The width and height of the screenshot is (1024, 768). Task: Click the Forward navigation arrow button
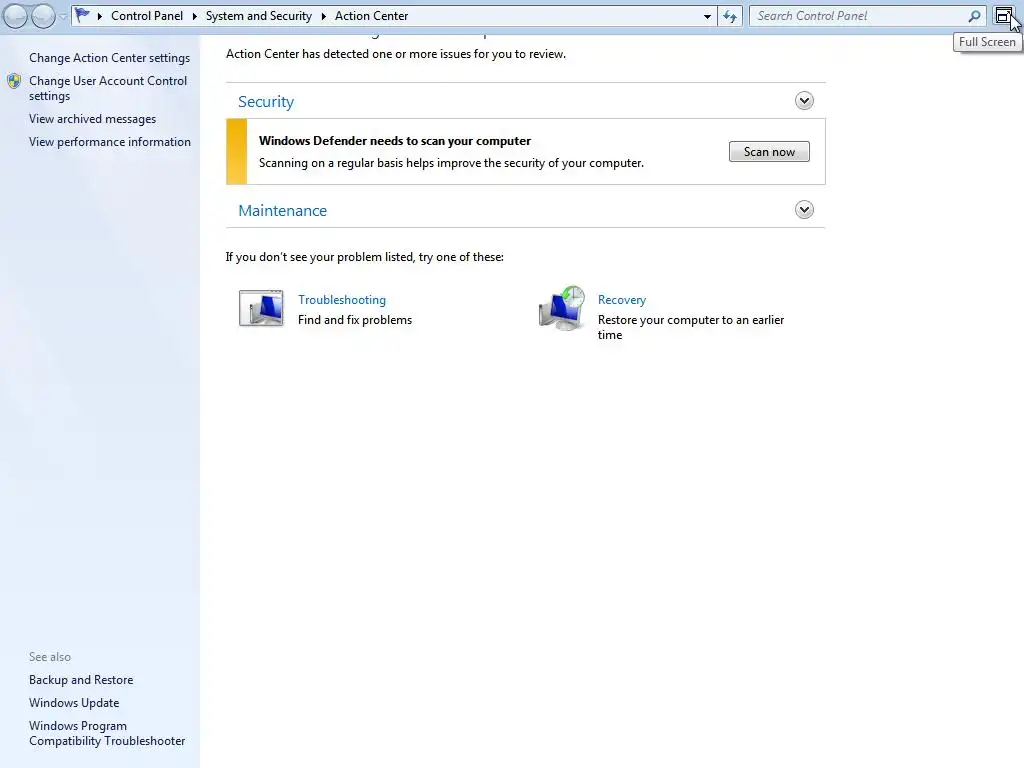[x=43, y=16]
